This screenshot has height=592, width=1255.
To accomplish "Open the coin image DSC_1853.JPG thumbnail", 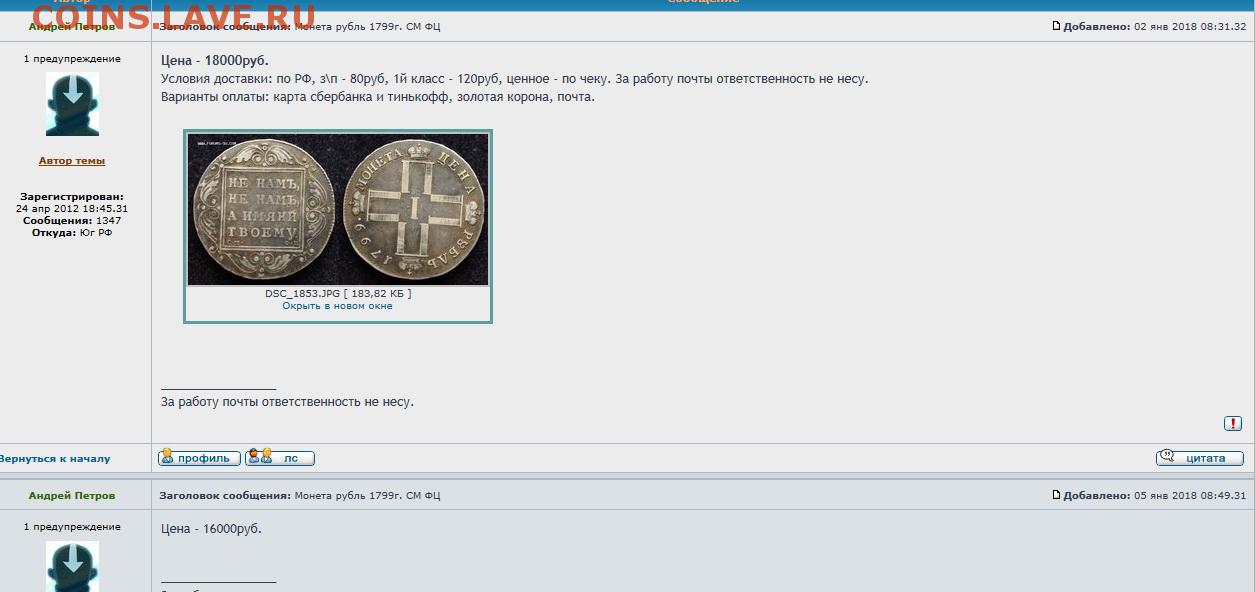I will click(338, 209).
